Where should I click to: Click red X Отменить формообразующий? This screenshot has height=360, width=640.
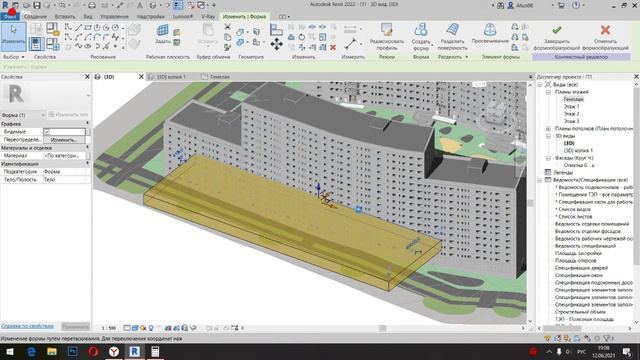point(605,30)
